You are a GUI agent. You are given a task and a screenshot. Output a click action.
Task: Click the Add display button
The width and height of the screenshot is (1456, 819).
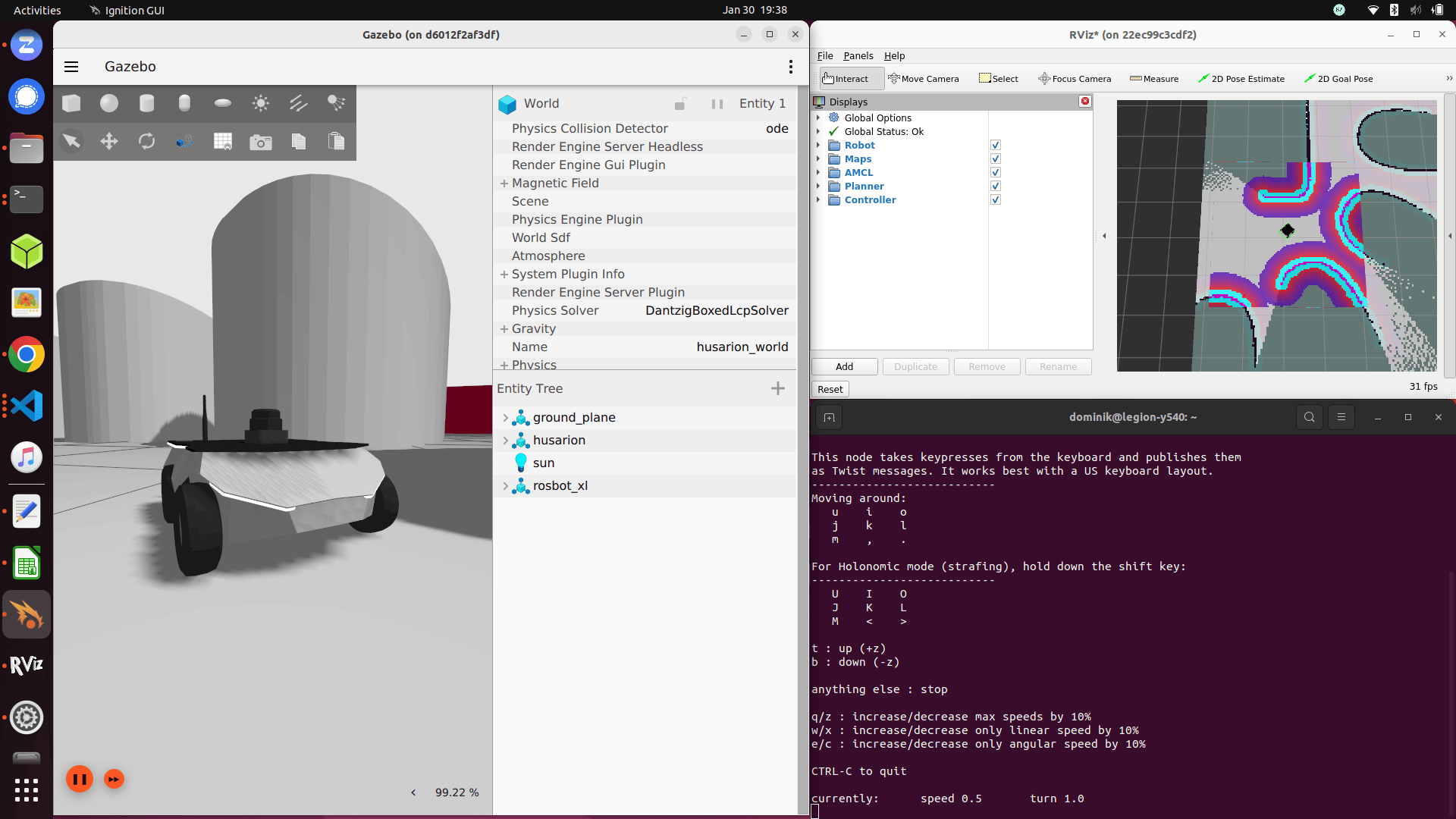pos(845,367)
